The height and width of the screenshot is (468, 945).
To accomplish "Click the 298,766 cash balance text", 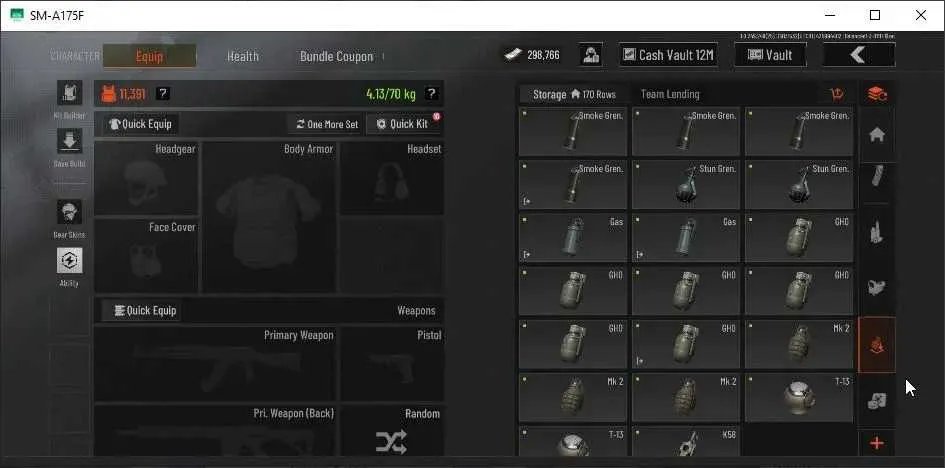I will pos(543,55).
